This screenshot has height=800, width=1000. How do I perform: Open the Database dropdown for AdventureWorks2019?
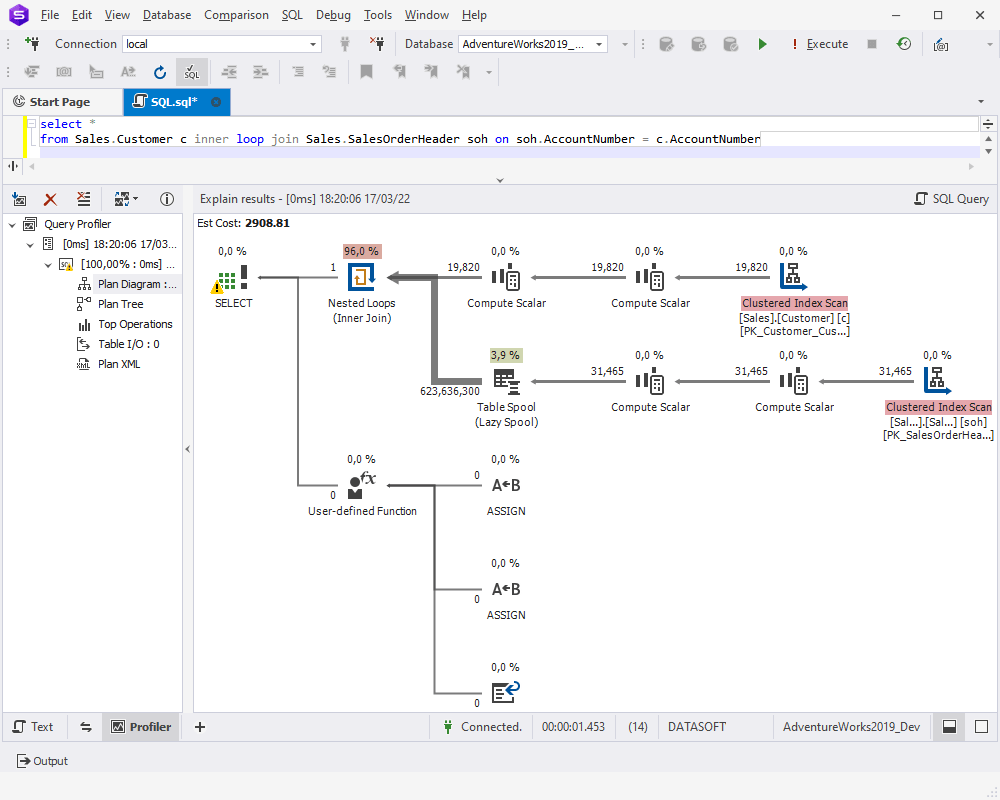point(601,44)
